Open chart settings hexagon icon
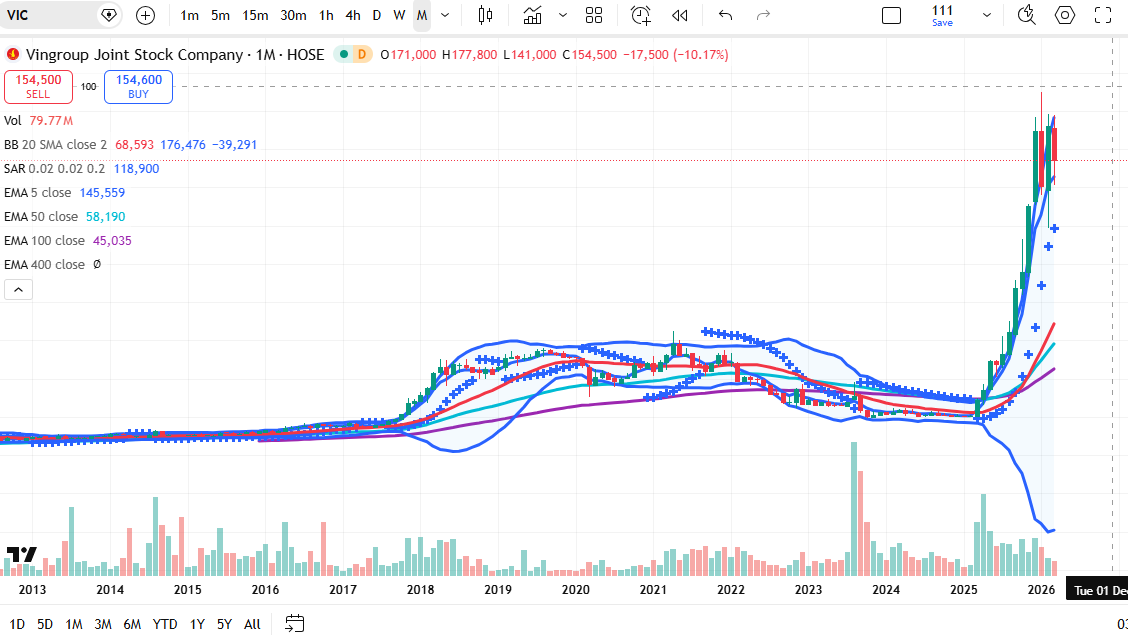 tap(1065, 15)
